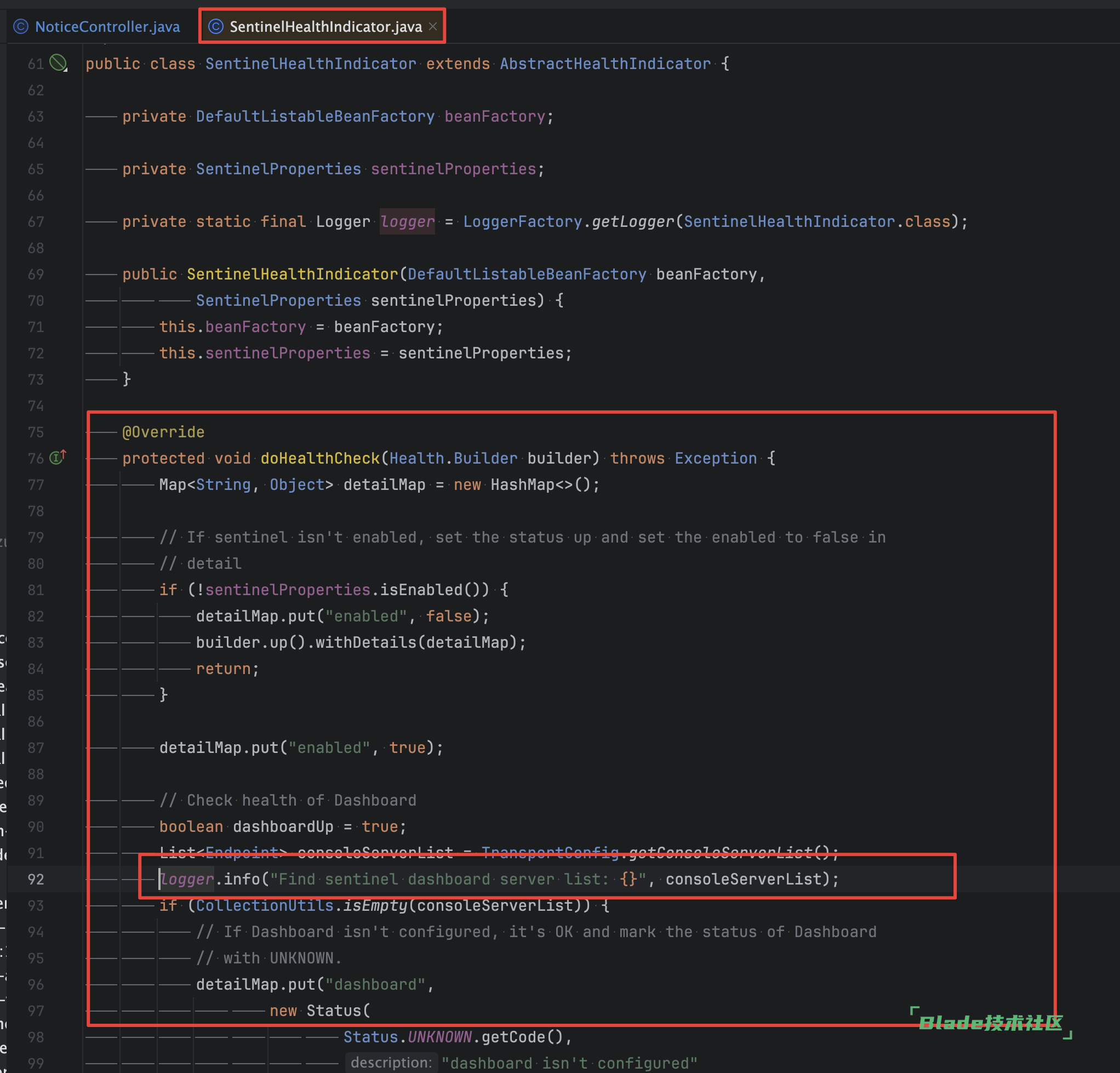This screenshot has width=1120, height=1073.
Task: Click the "dashboard isn't configured" string
Action: 569,1062
